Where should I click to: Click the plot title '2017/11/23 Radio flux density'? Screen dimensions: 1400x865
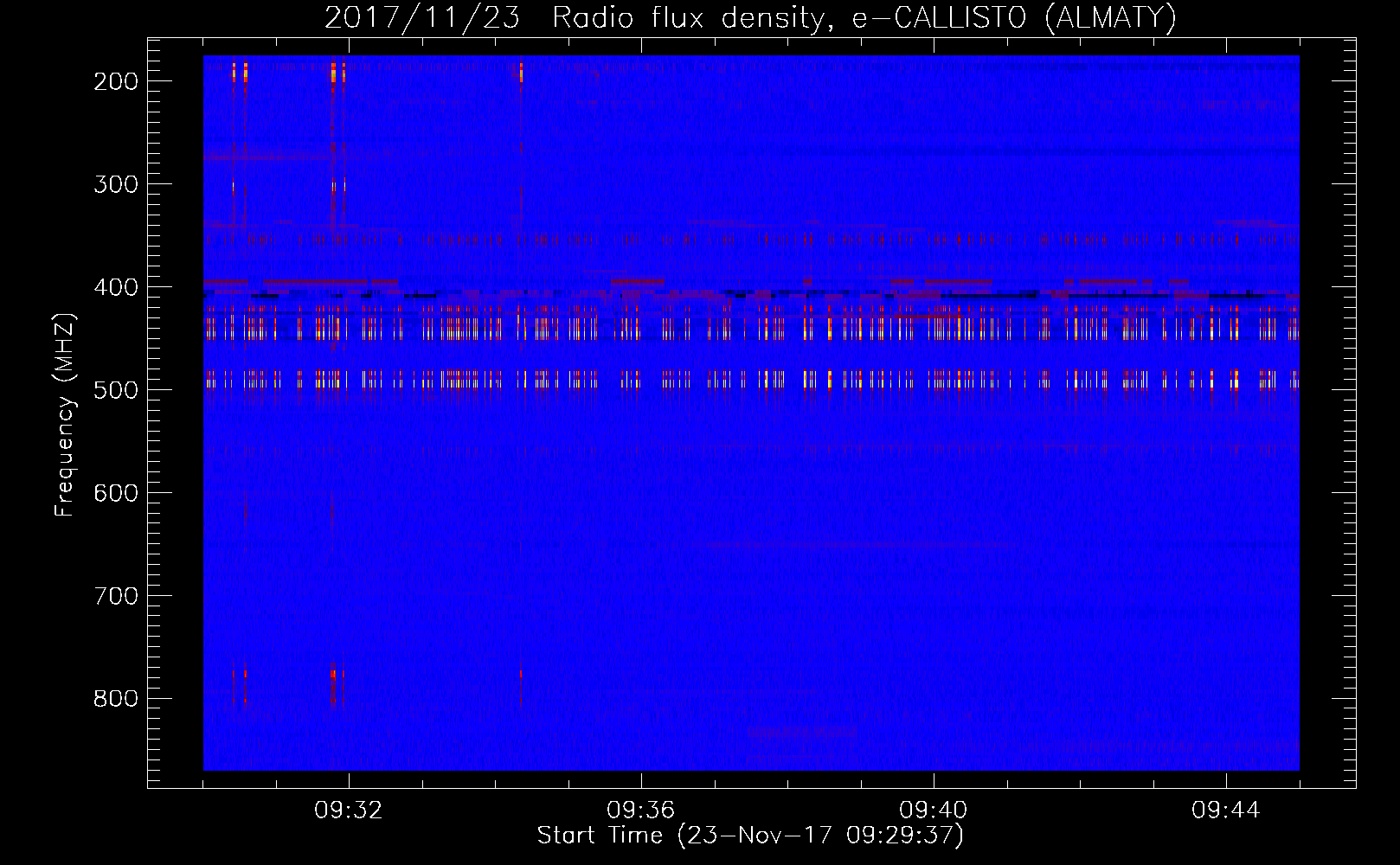[x=750, y=17]
